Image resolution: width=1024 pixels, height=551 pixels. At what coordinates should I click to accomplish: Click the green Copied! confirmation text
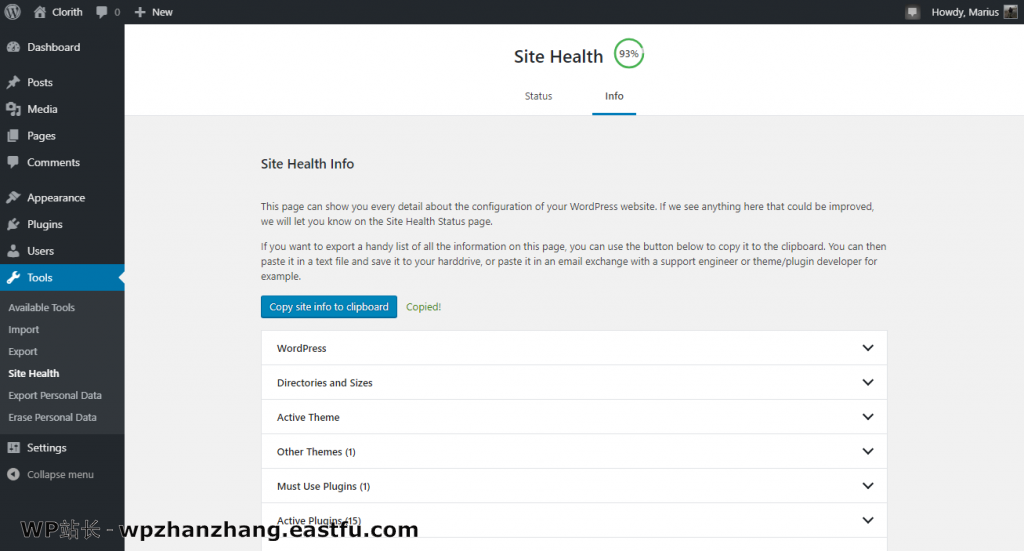423,307
